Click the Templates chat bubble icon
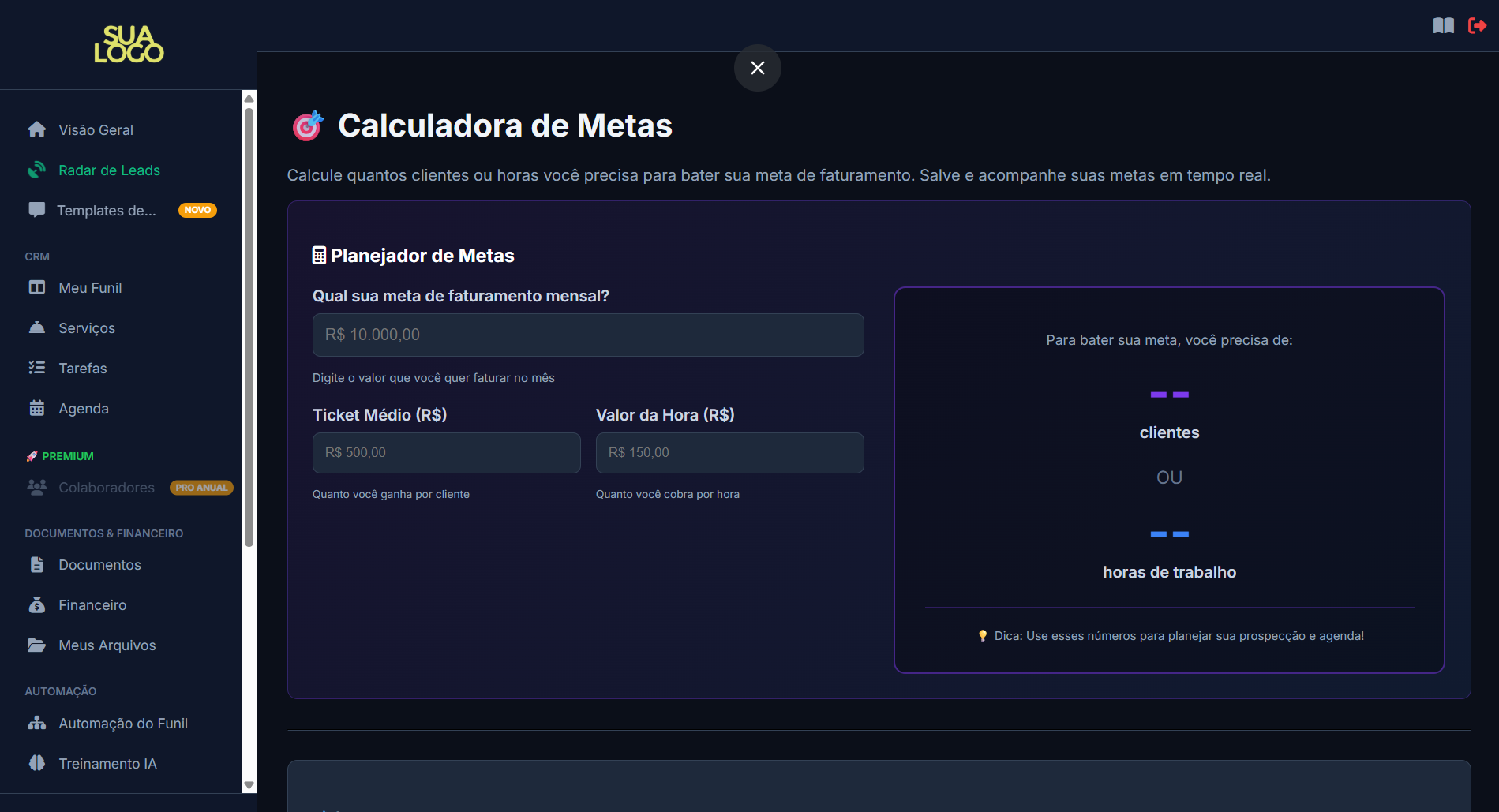The height and width of the screenshot is (812, 1499). 36,210
